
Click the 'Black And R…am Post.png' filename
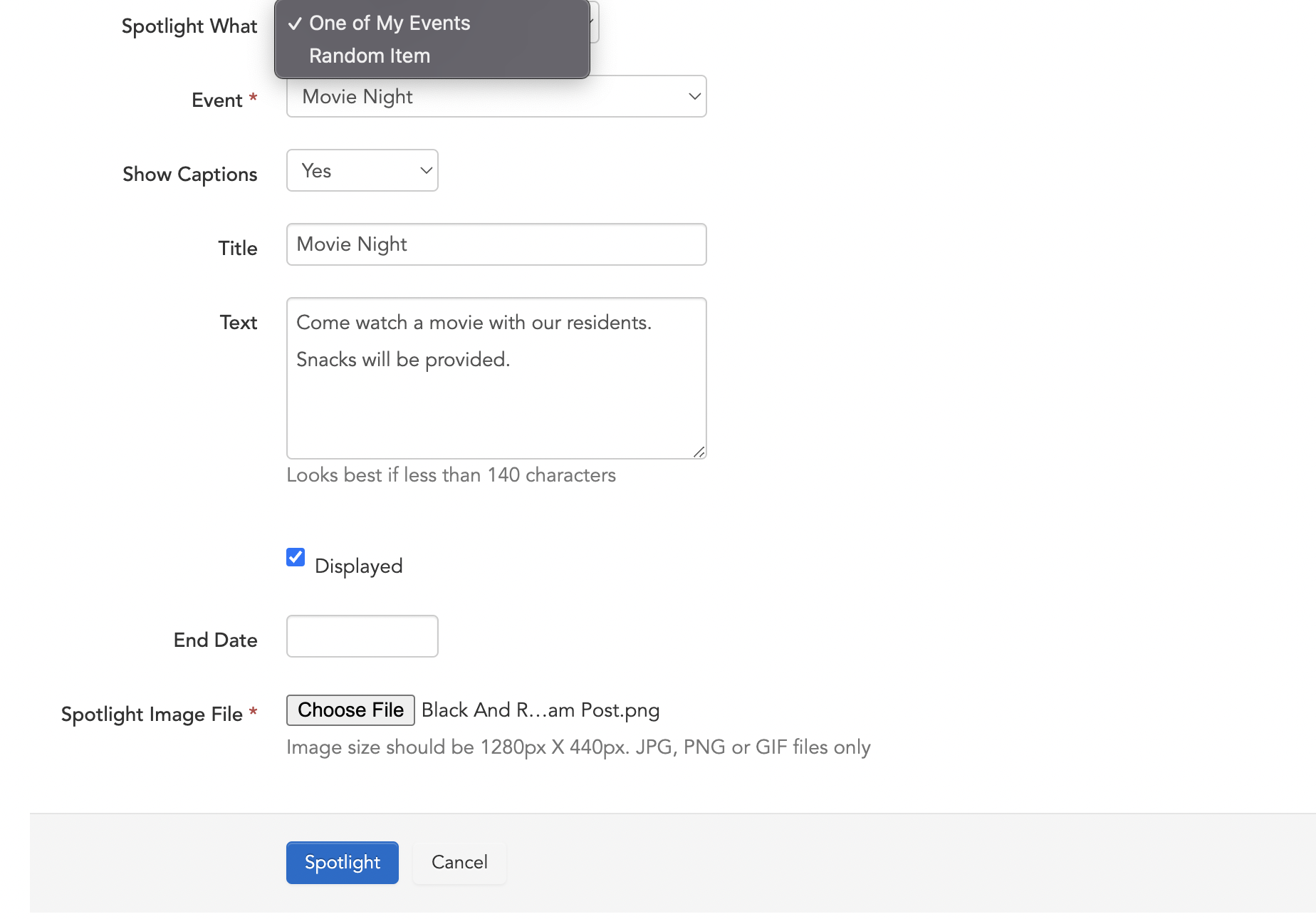[540, 710]
